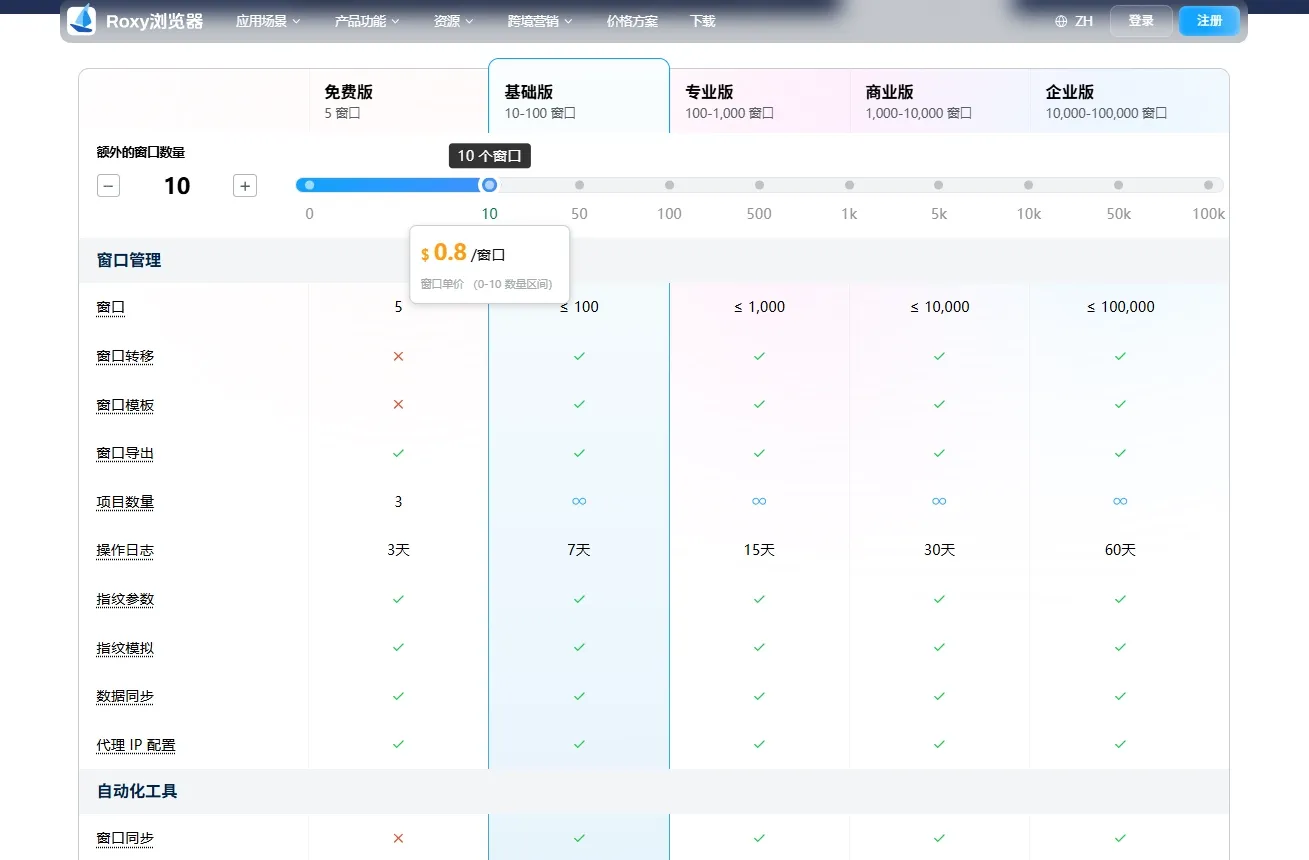Click red cross for 窗口转移 in free plan
The image size is (1309, 860).
click(x=398, y=356)
